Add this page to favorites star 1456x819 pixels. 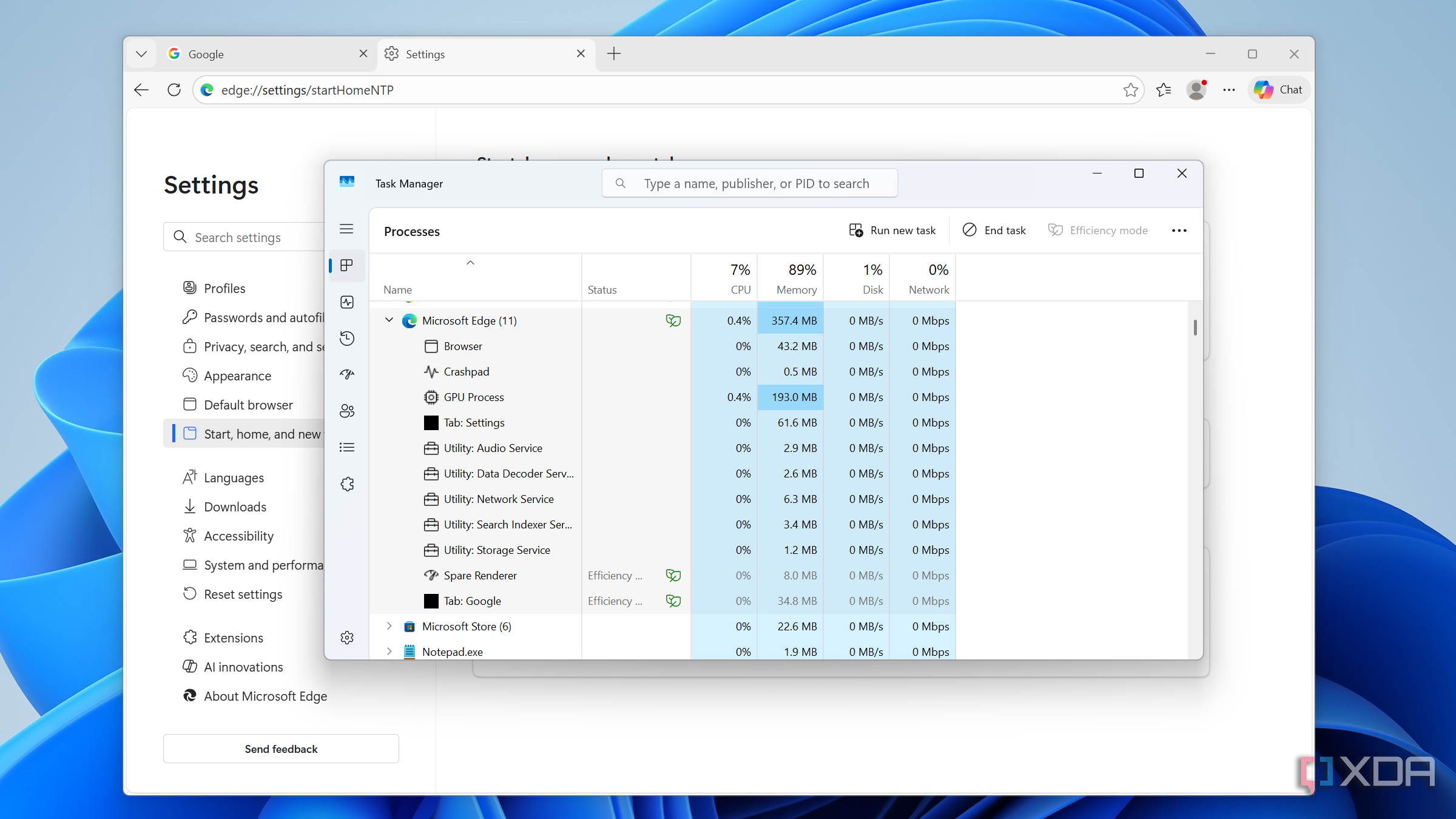[x=1130, y=90]
